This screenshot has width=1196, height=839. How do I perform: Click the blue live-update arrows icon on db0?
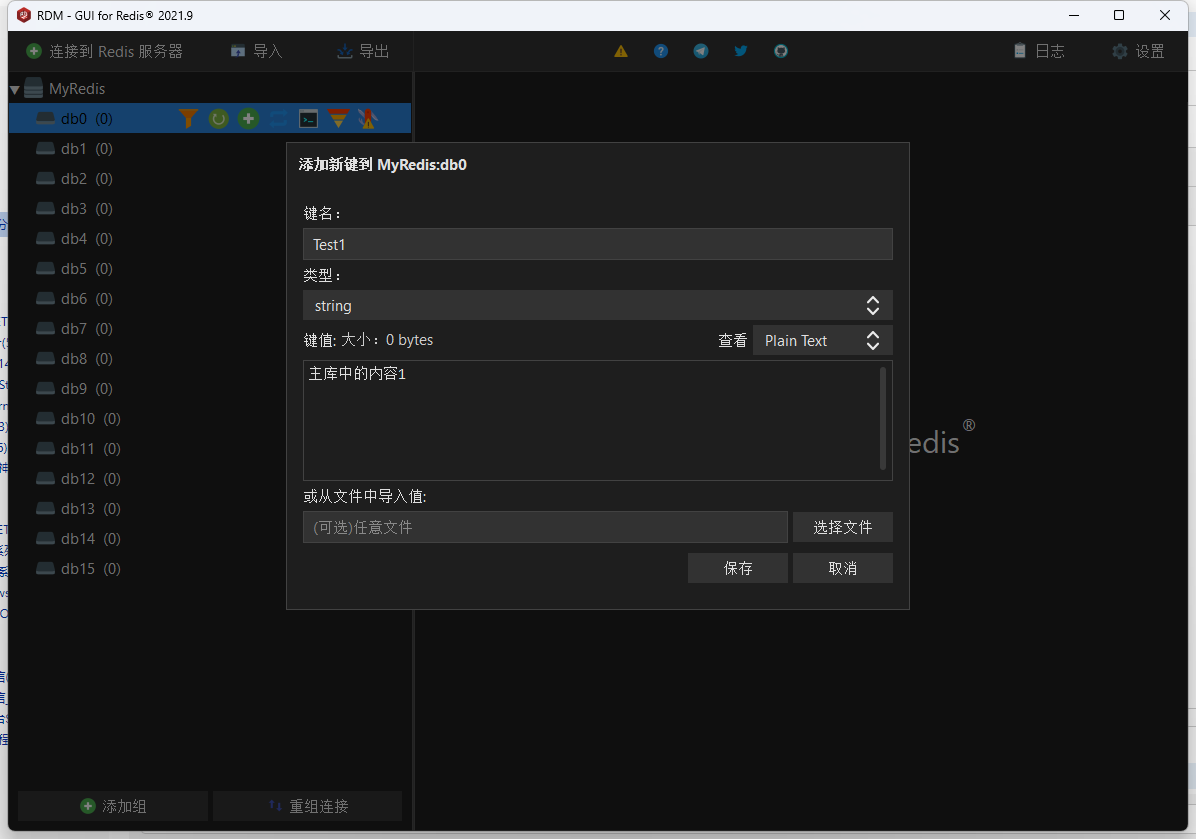pos(278,118)
